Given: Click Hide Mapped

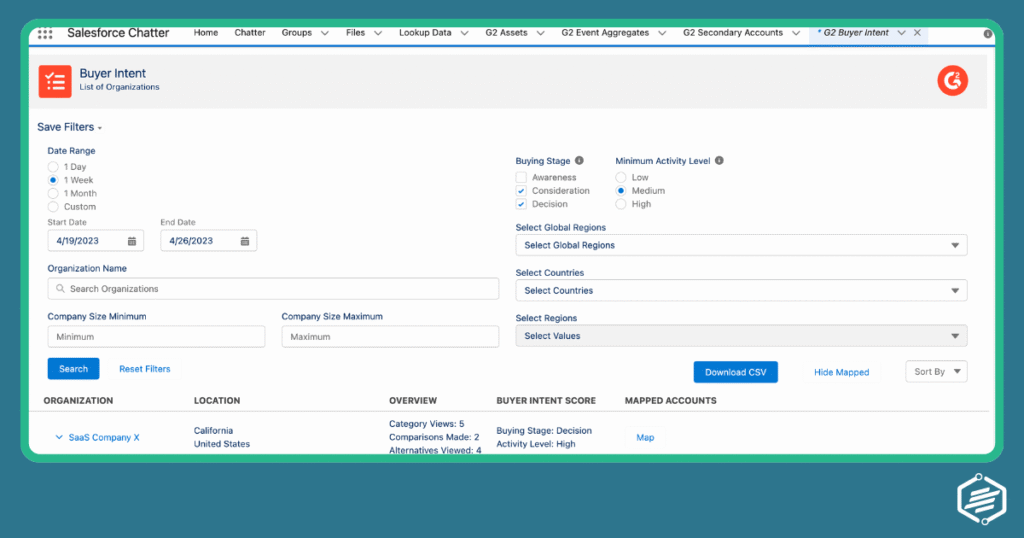Looking at the screenshot, I should coord(841,372).
